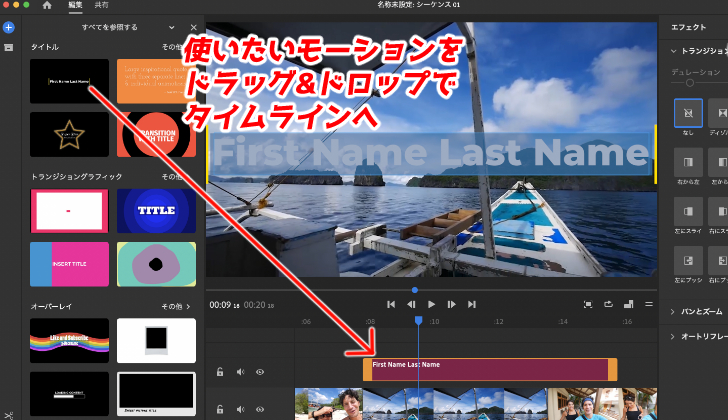The image size is (728, 420).
Task: Select the black loading bar overlay
Action: pyautogui.click(x=69, y=394)
